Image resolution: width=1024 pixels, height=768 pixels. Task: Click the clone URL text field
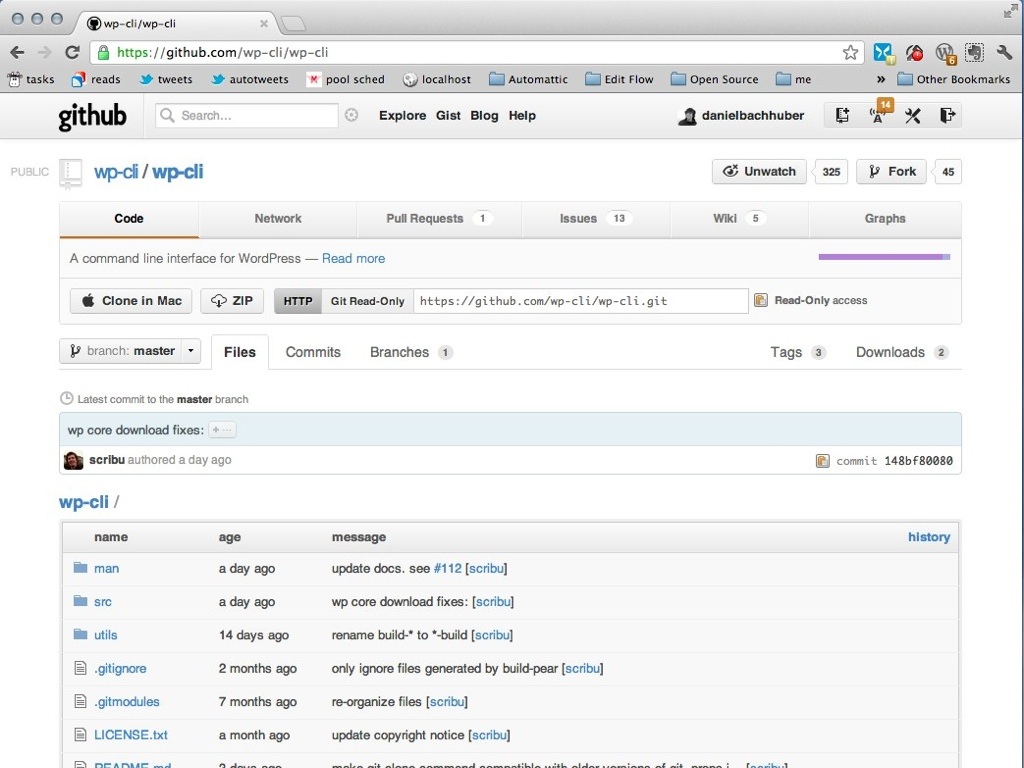(x=581, y=301)
